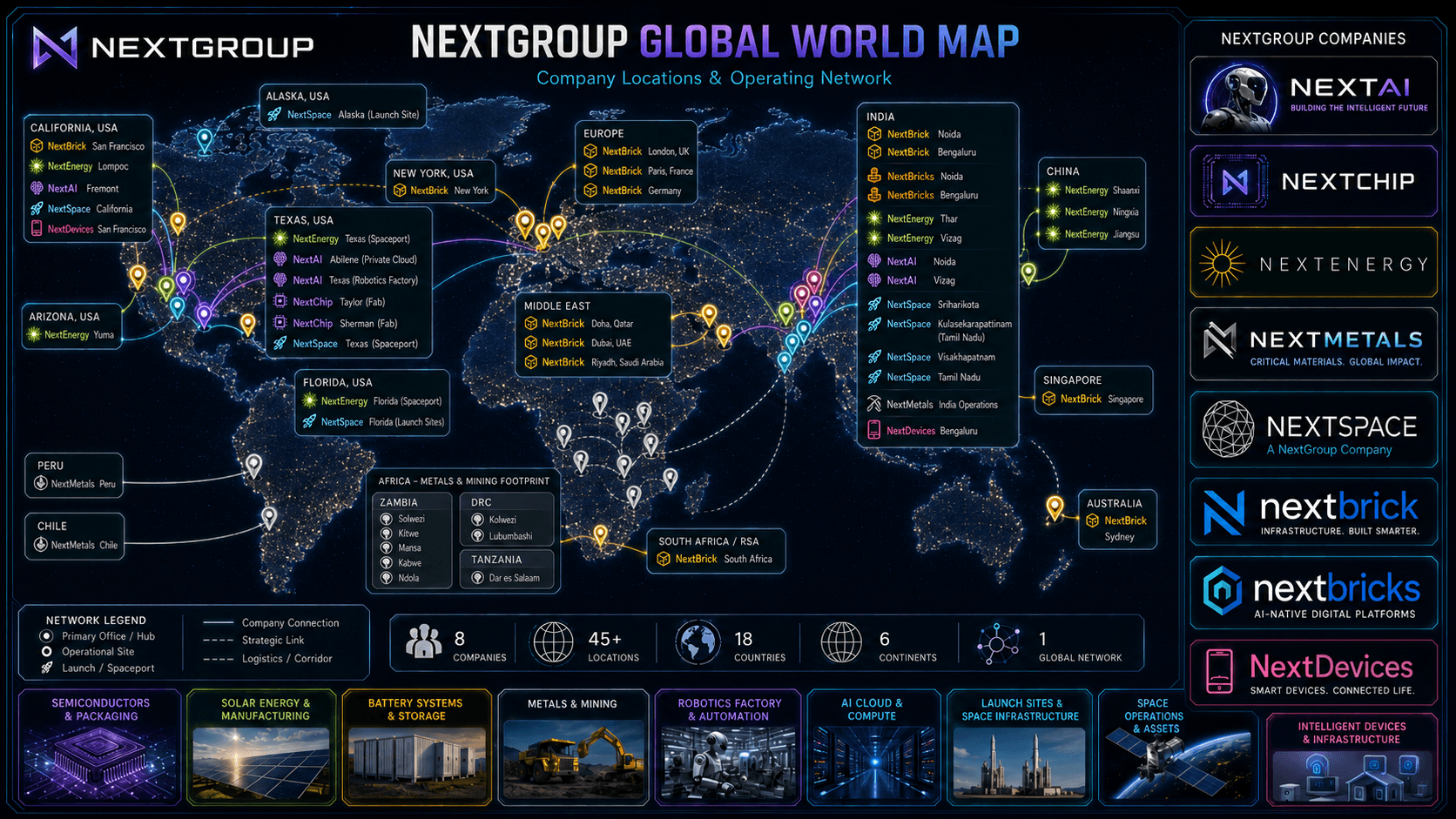Click the people icon beside 8 Companies
1456x819 pixels.
point(423,642)
